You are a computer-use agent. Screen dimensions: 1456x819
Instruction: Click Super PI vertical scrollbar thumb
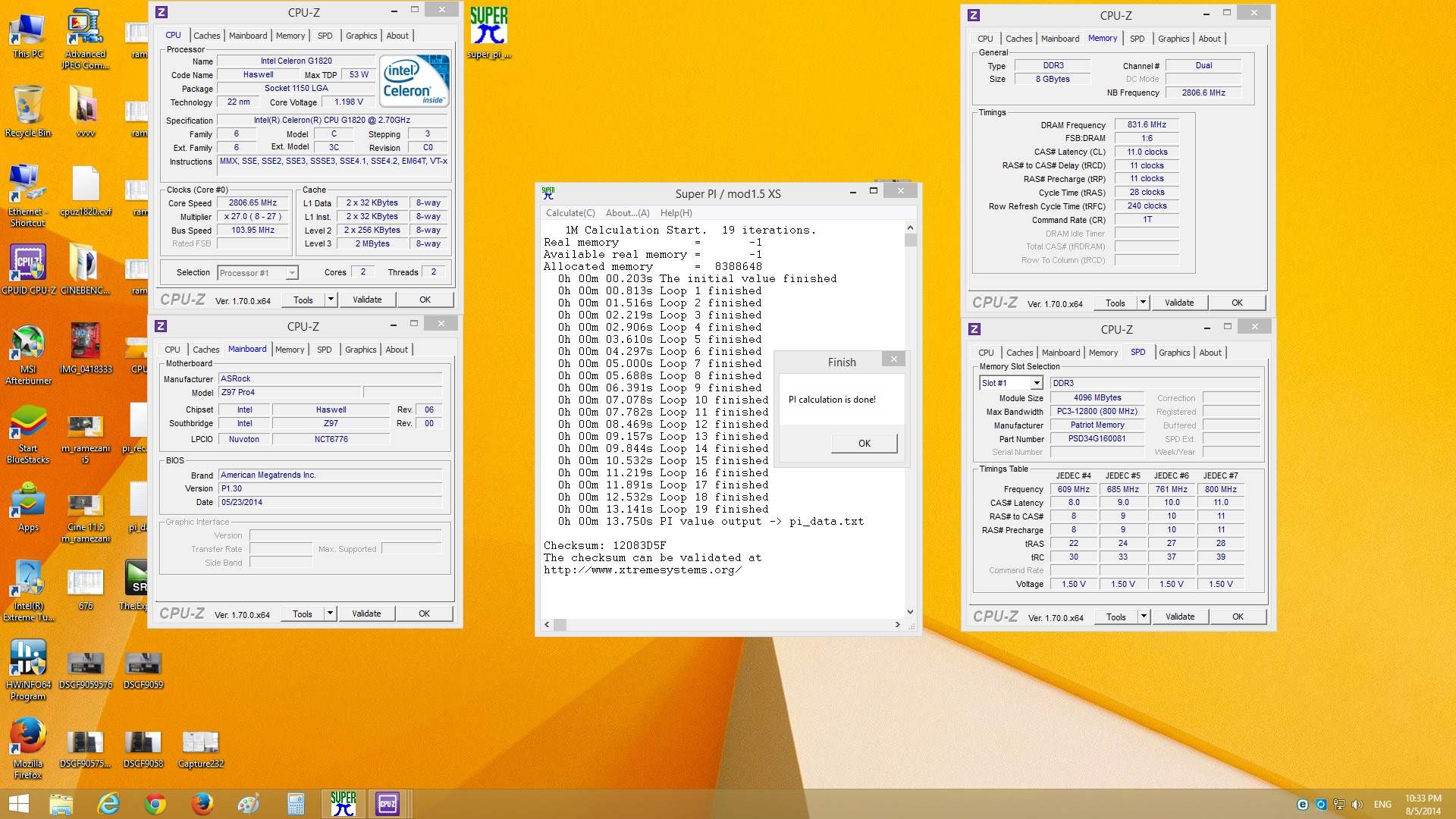coord(911,240)
